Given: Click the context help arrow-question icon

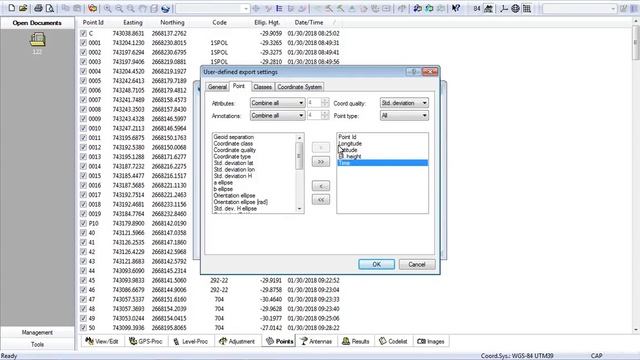Looking at the screenshot, I should click(456, 8).
